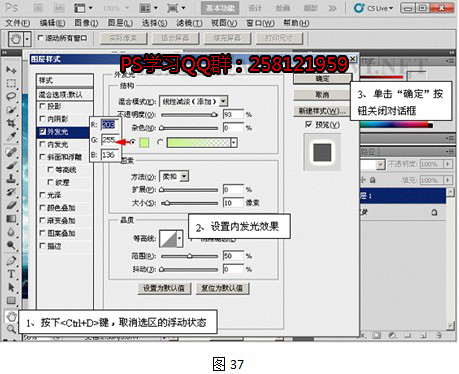Select the Lasso tool
The image size is (459, 374).
click(11, 96)
